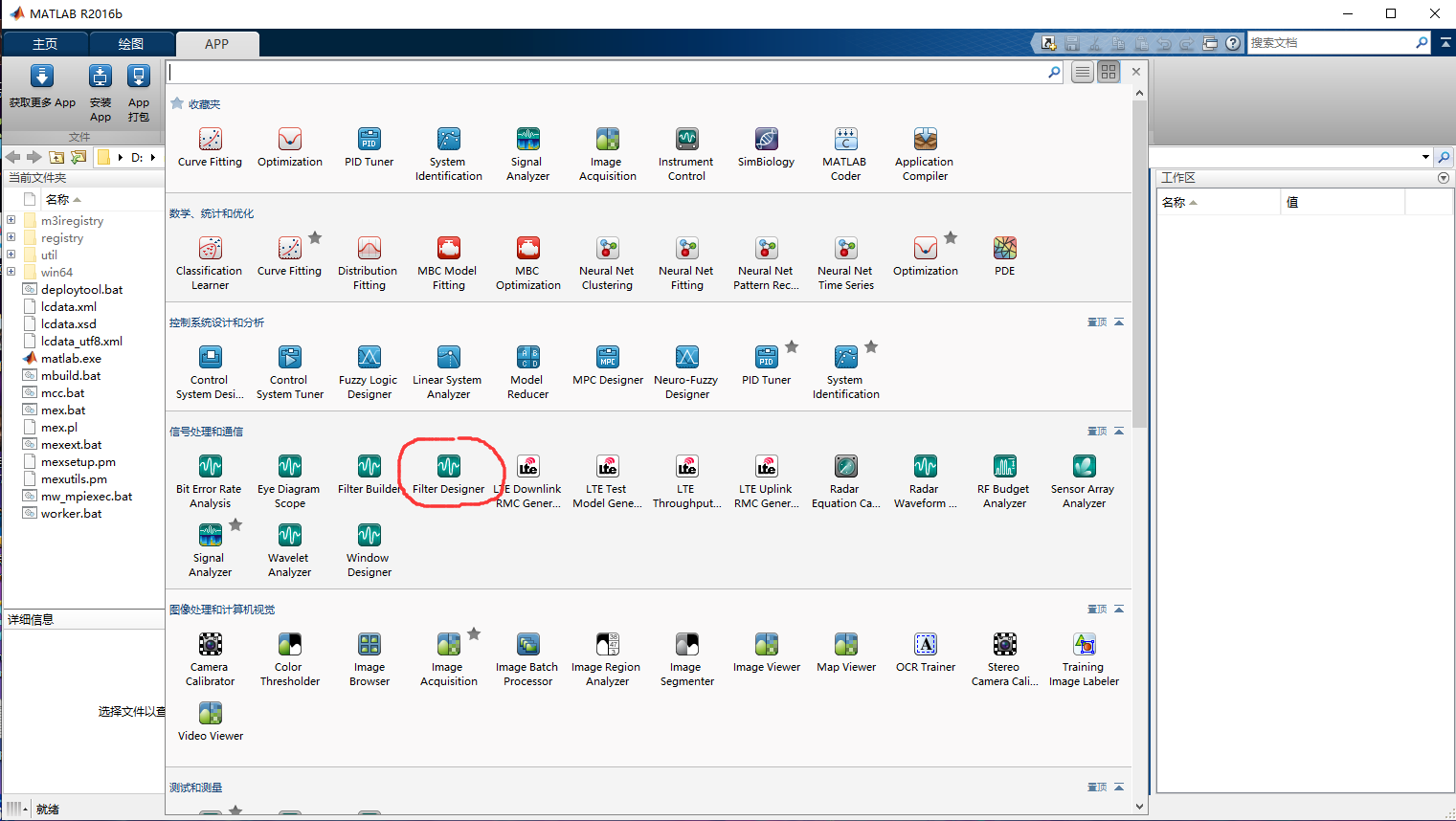Toggle favorite star on PID Tuner in control section
Image resolution: width=1456 pixels, height=821 pixels.
(792, 346)
